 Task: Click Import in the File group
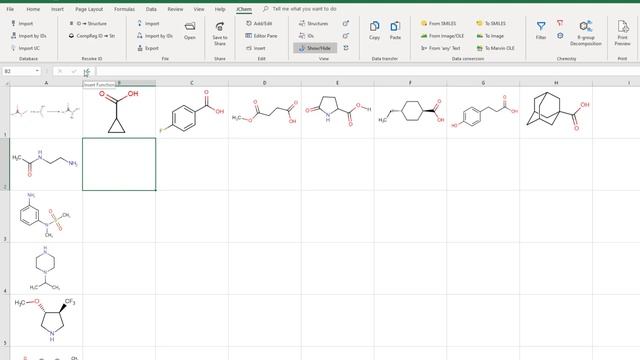(x=148, y=24)
